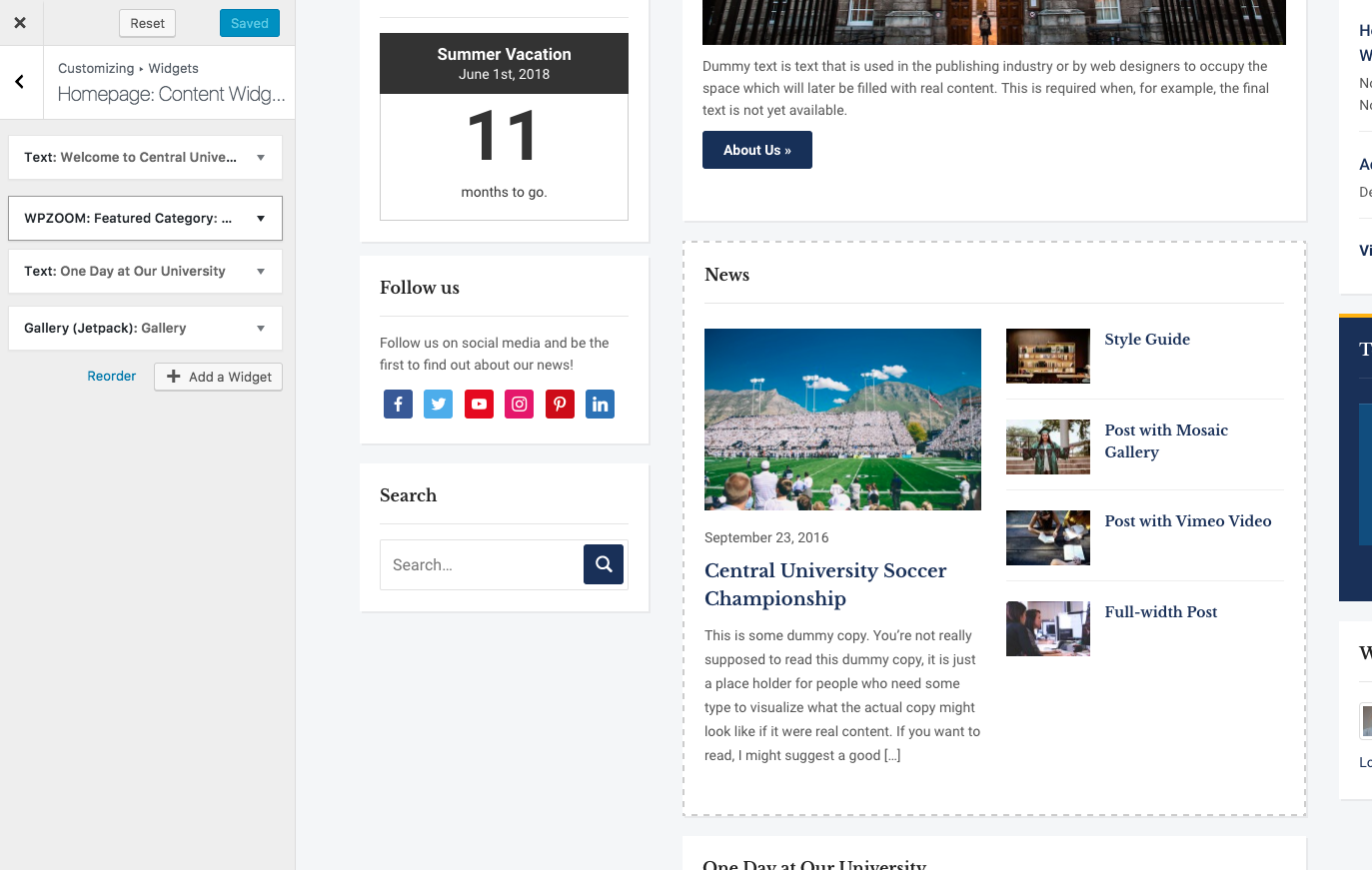Click the search magnifier button
Viewport: 1372px width, 870px height.
[x=604, y=564]
